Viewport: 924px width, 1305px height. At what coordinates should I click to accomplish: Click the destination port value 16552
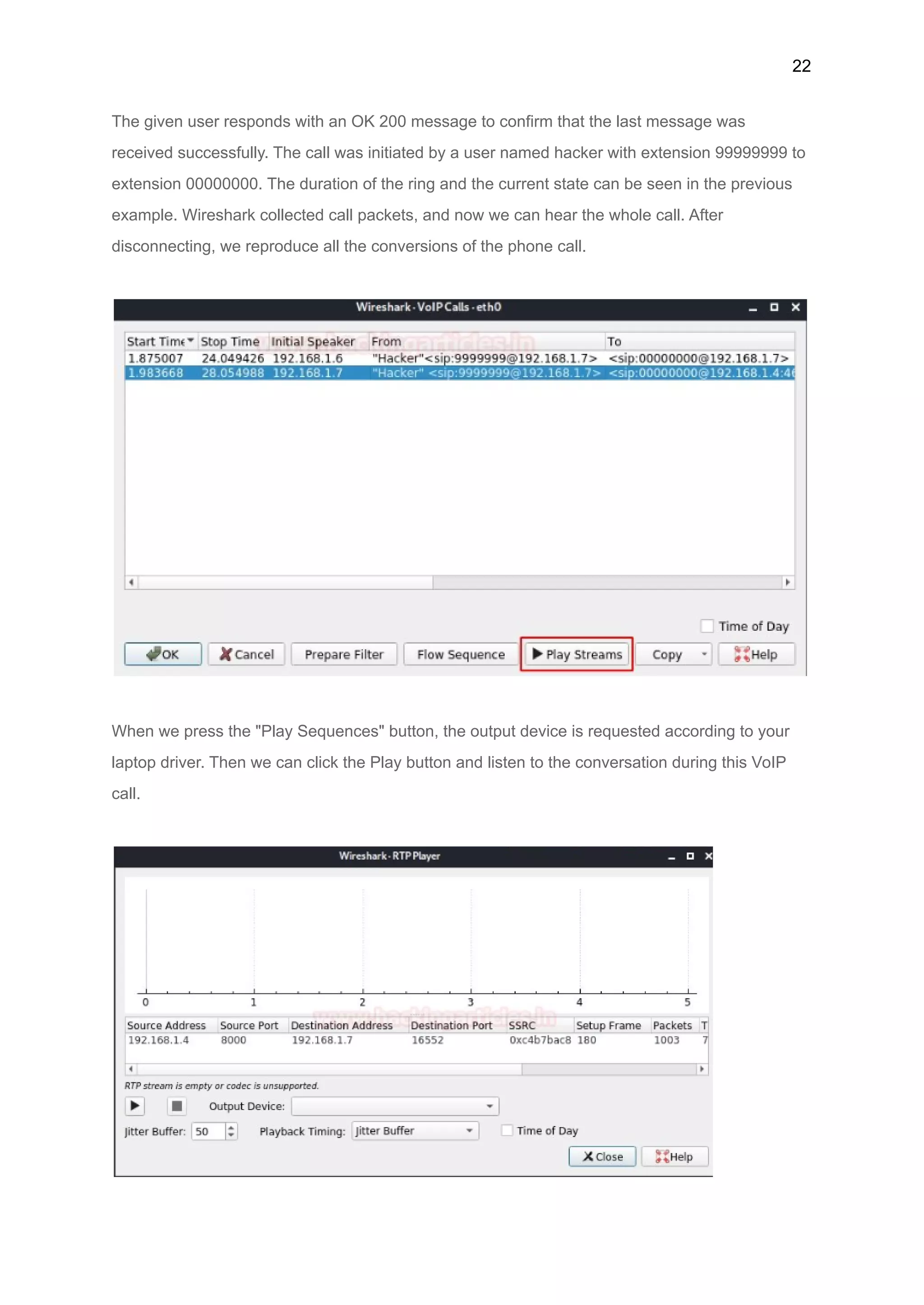427,1040
